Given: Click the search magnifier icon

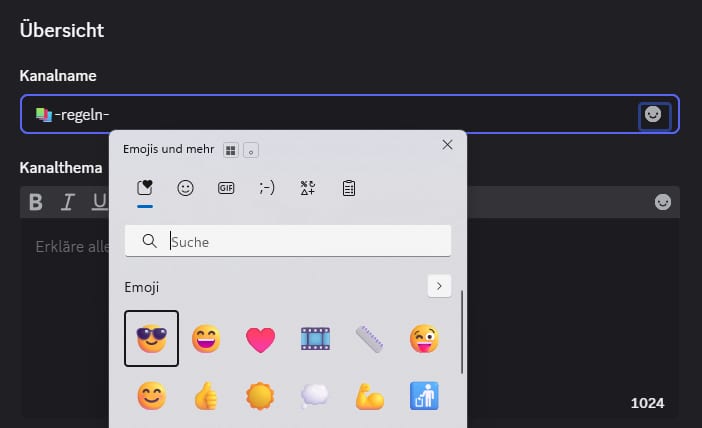Looking at the screenshot, I should point(149,241).
